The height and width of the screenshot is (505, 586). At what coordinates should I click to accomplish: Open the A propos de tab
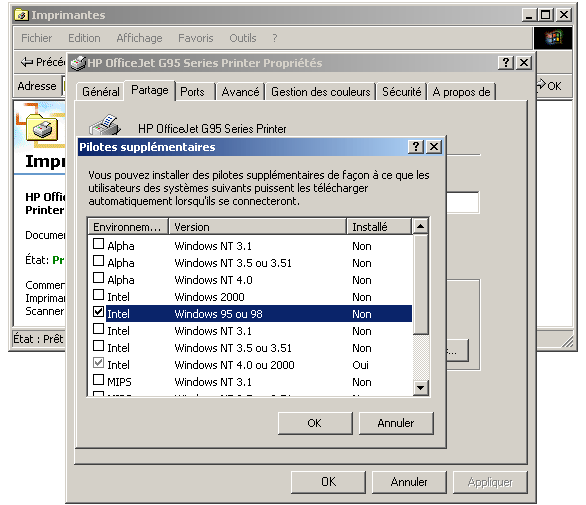tap(461, 92)
